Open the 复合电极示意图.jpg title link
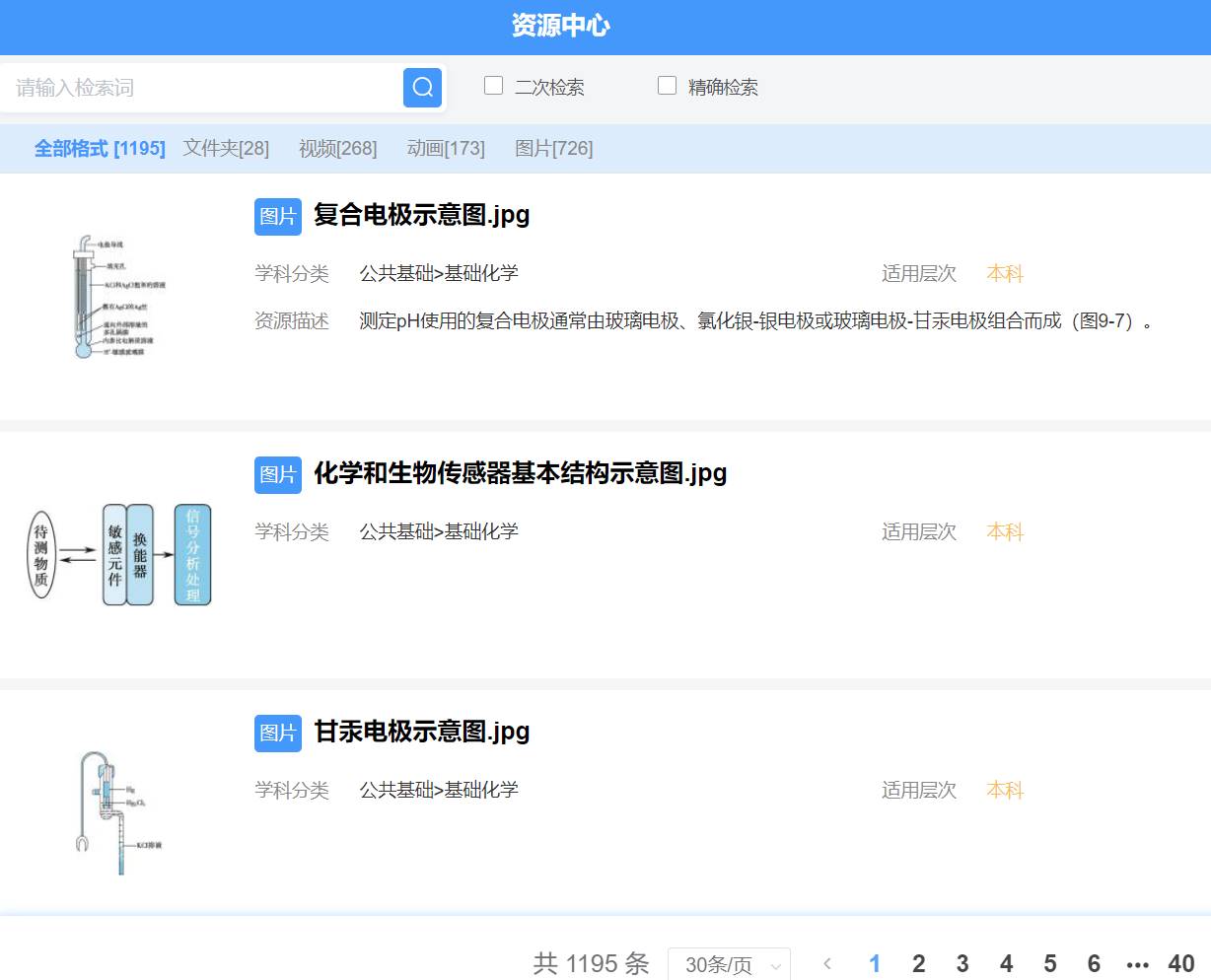Viewport: 1211px width, 980px height. click(421, 215)
